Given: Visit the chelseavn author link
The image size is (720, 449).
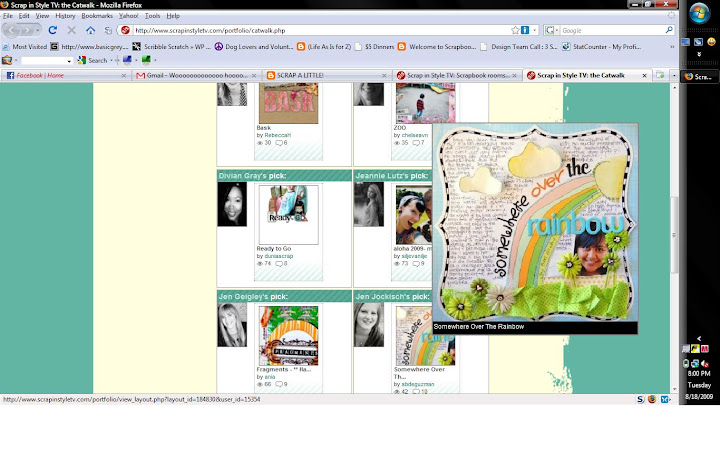Looking at the screenshot, I should point(415,135).
